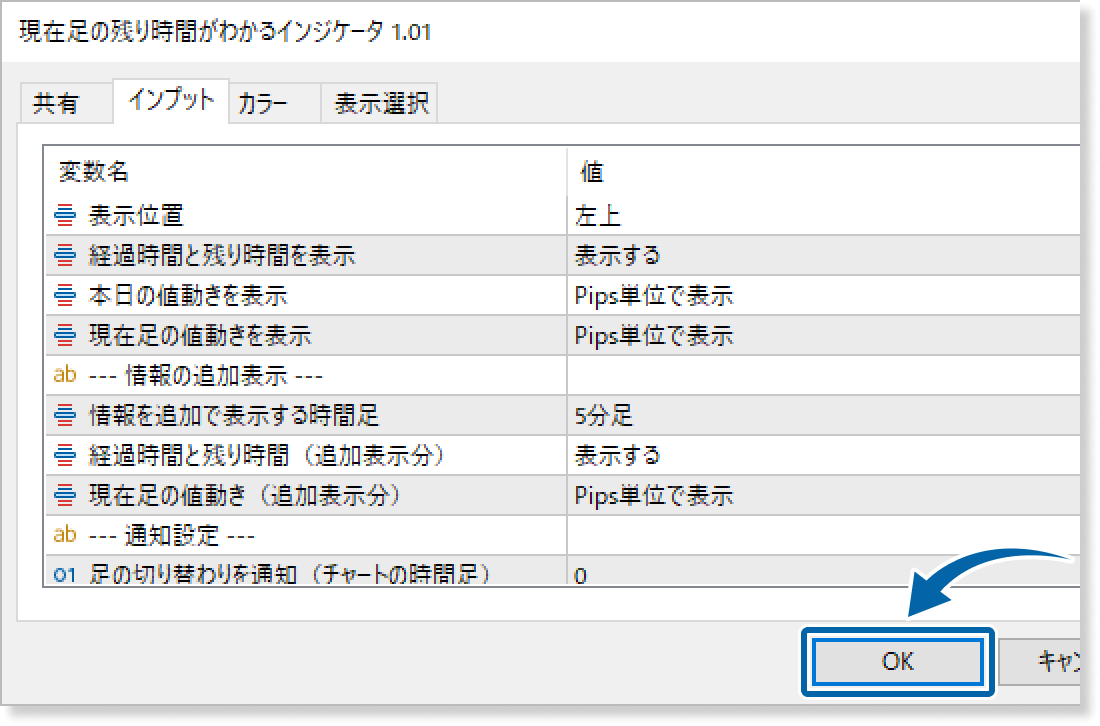The width and height of the screenshot is (1100, 726).
Task: Toggle 経過時間と残り時間を表示 value 表示する
Action: click(820, 255)
